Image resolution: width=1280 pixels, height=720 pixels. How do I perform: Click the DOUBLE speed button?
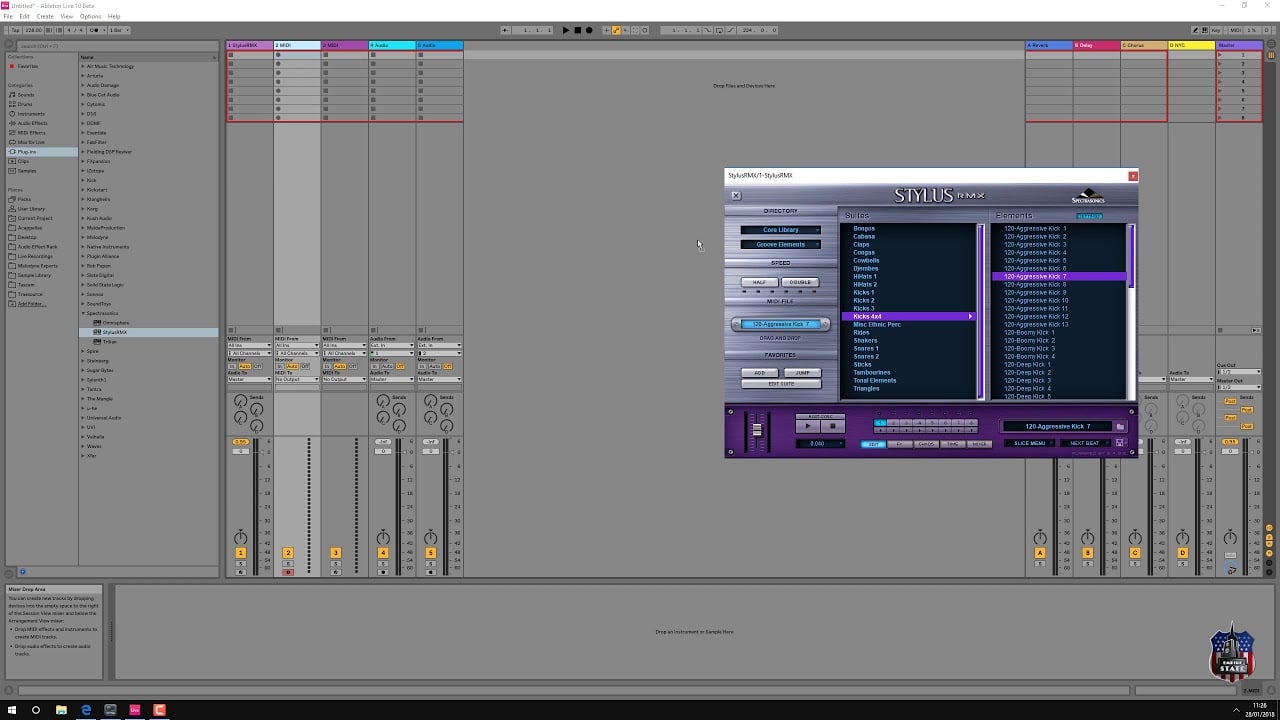[800, 282]
